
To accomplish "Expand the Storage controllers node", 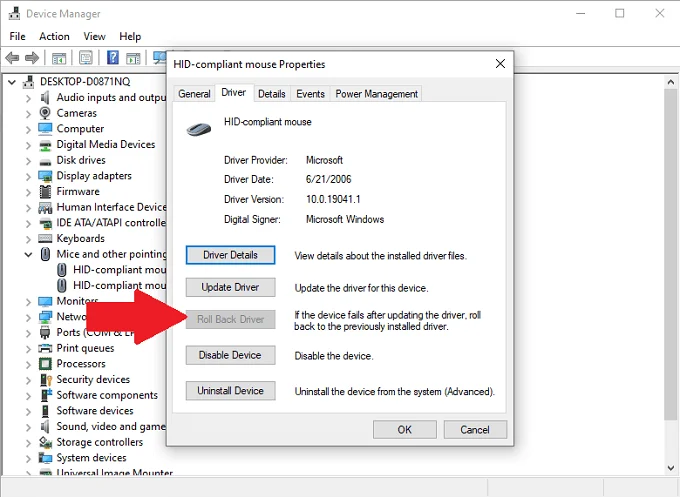I will 28,443.
